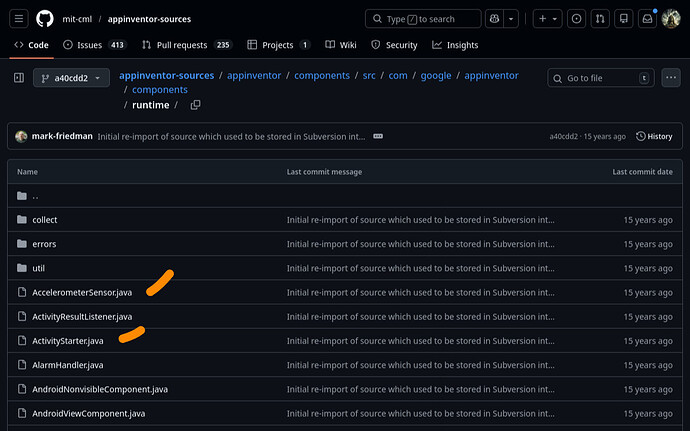This screenshot has width=690, height=431.
Task: Open the user profile avatar menu
Action: point(669,19)
